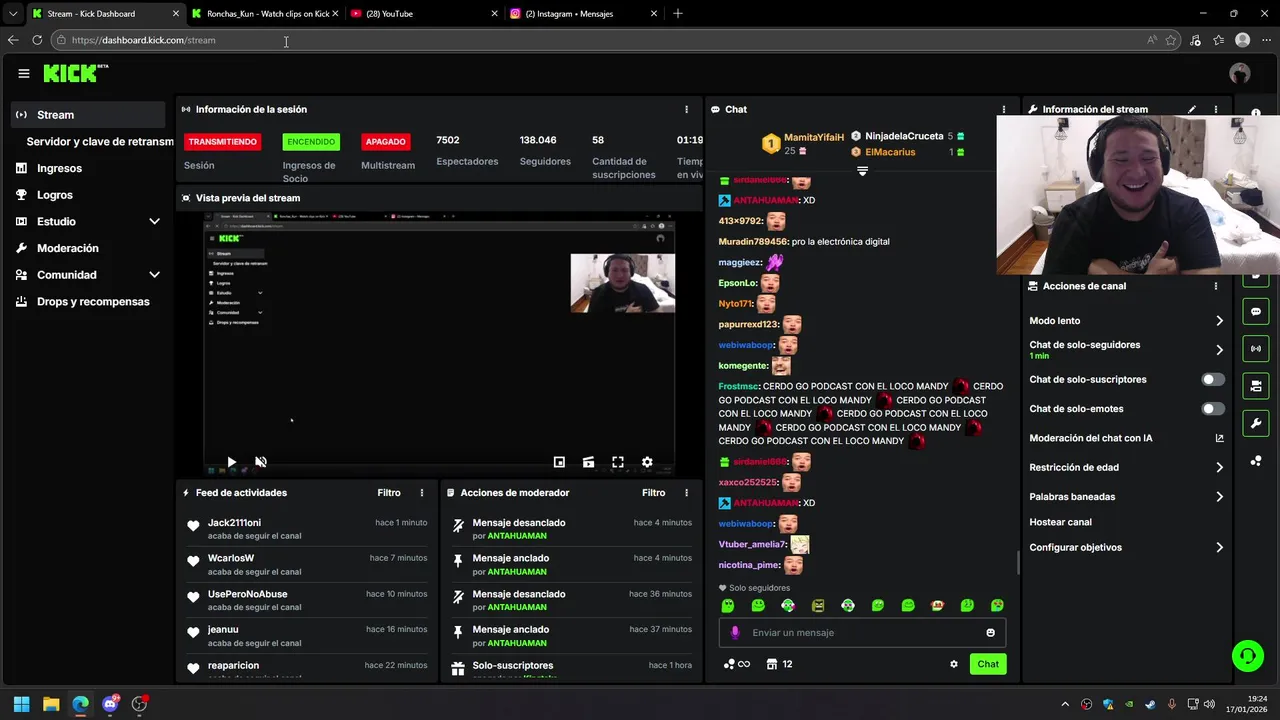Toggle Chat de solo-suscriptores
Viewport: 1280px width, 720px height.
1213,380
